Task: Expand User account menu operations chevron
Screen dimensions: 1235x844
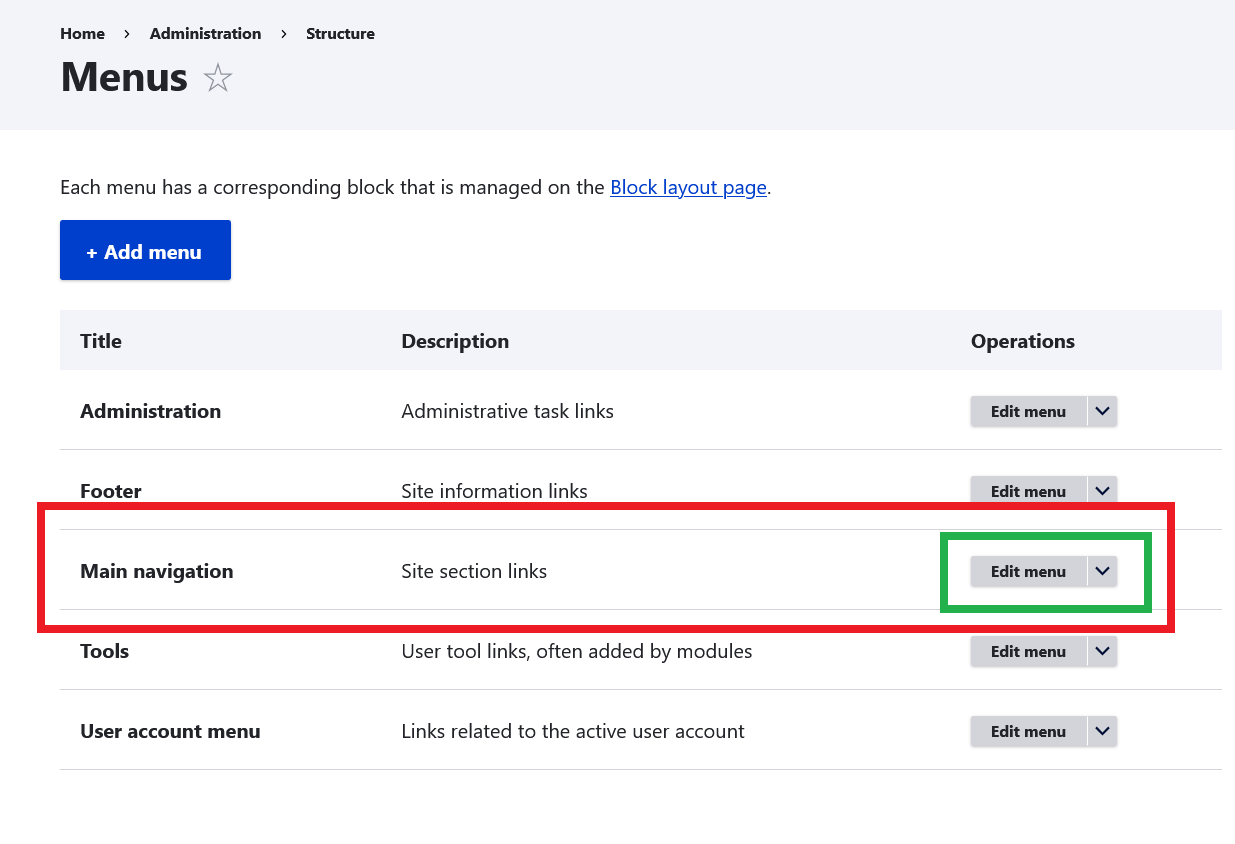Action: click(x=1102, y=731)
